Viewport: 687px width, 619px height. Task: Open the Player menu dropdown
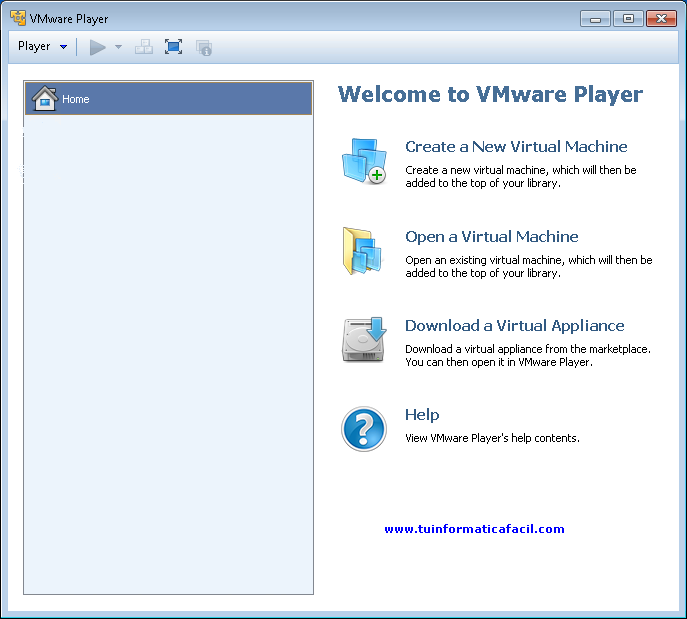tap(42, 46)
